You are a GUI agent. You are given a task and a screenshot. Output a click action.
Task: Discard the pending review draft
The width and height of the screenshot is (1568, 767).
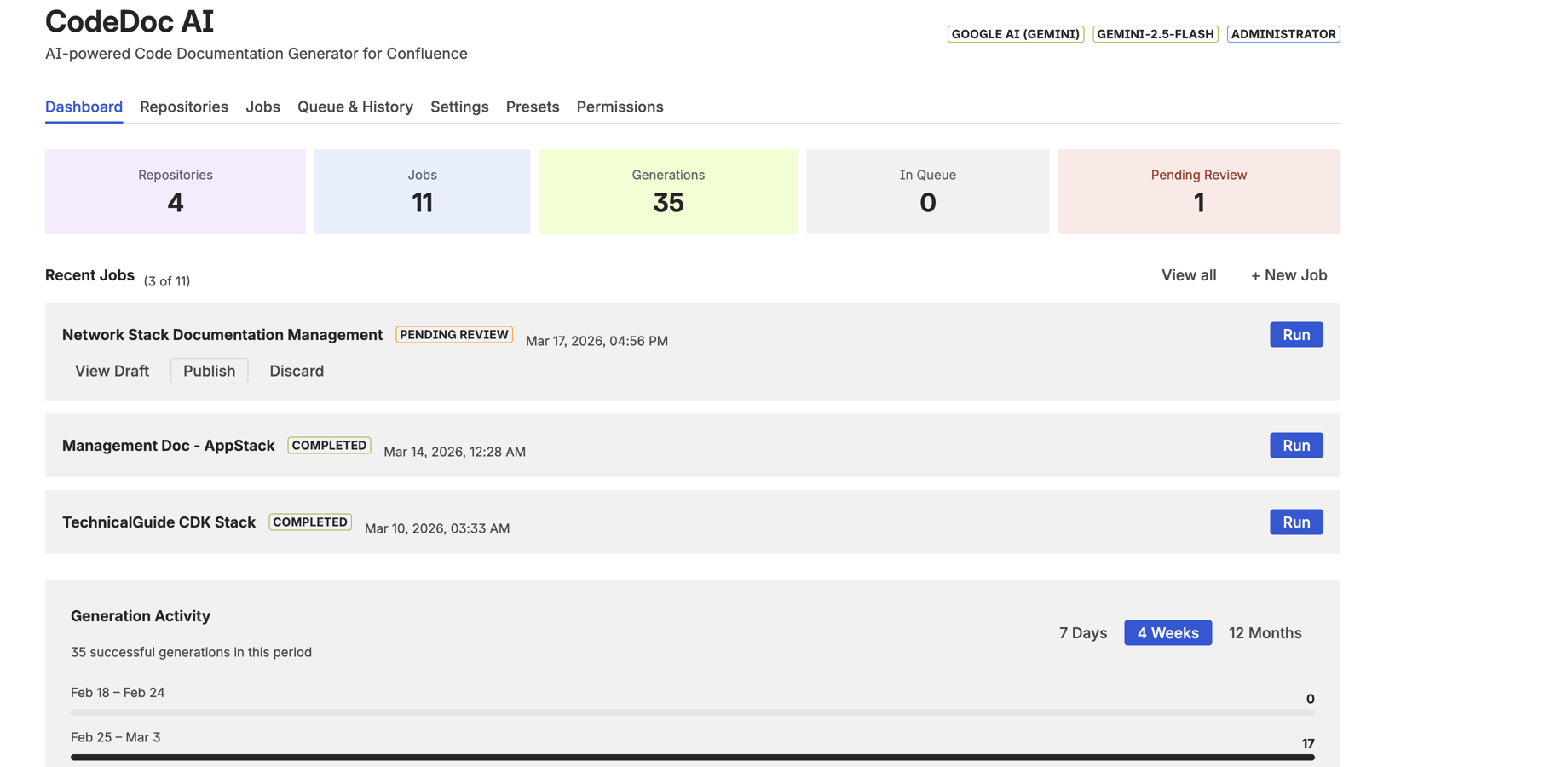pyautogui.click(x=297, y=371)
